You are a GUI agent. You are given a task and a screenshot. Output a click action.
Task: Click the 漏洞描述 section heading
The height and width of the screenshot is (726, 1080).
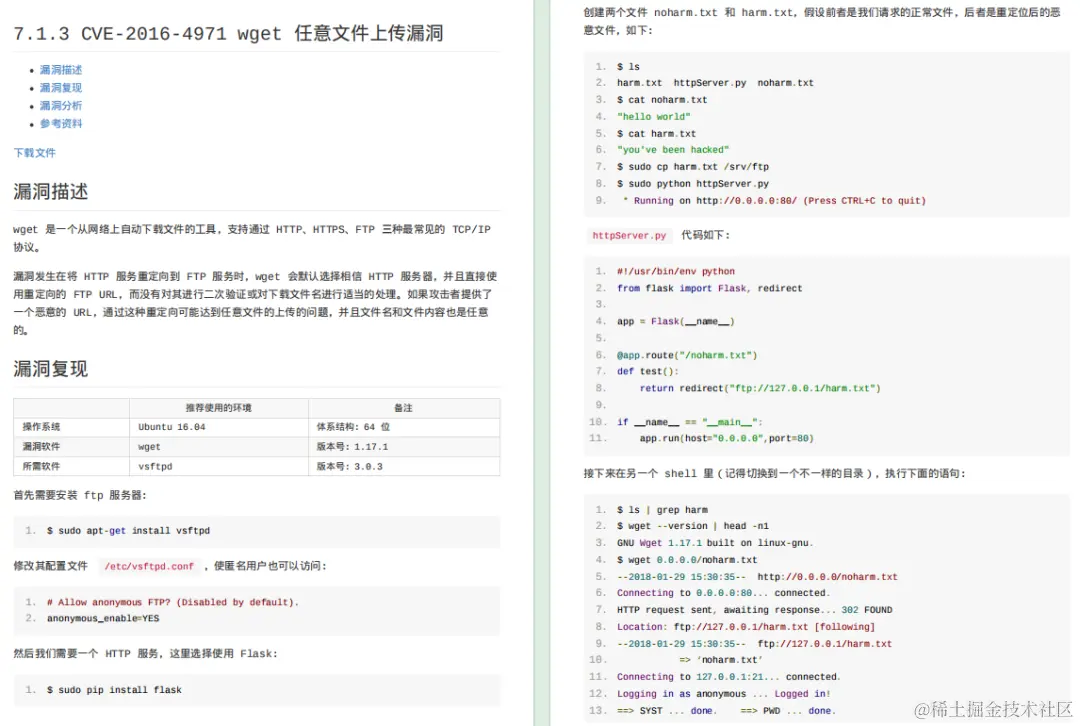pyautogui.click(x=50, y=191)
